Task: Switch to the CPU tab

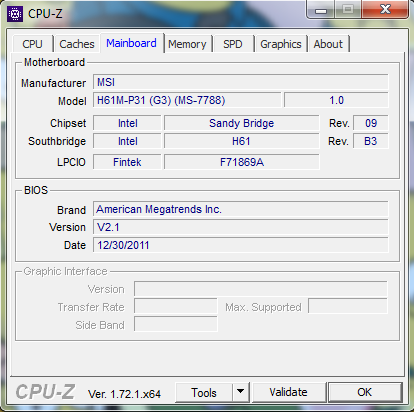Action: 33,44
